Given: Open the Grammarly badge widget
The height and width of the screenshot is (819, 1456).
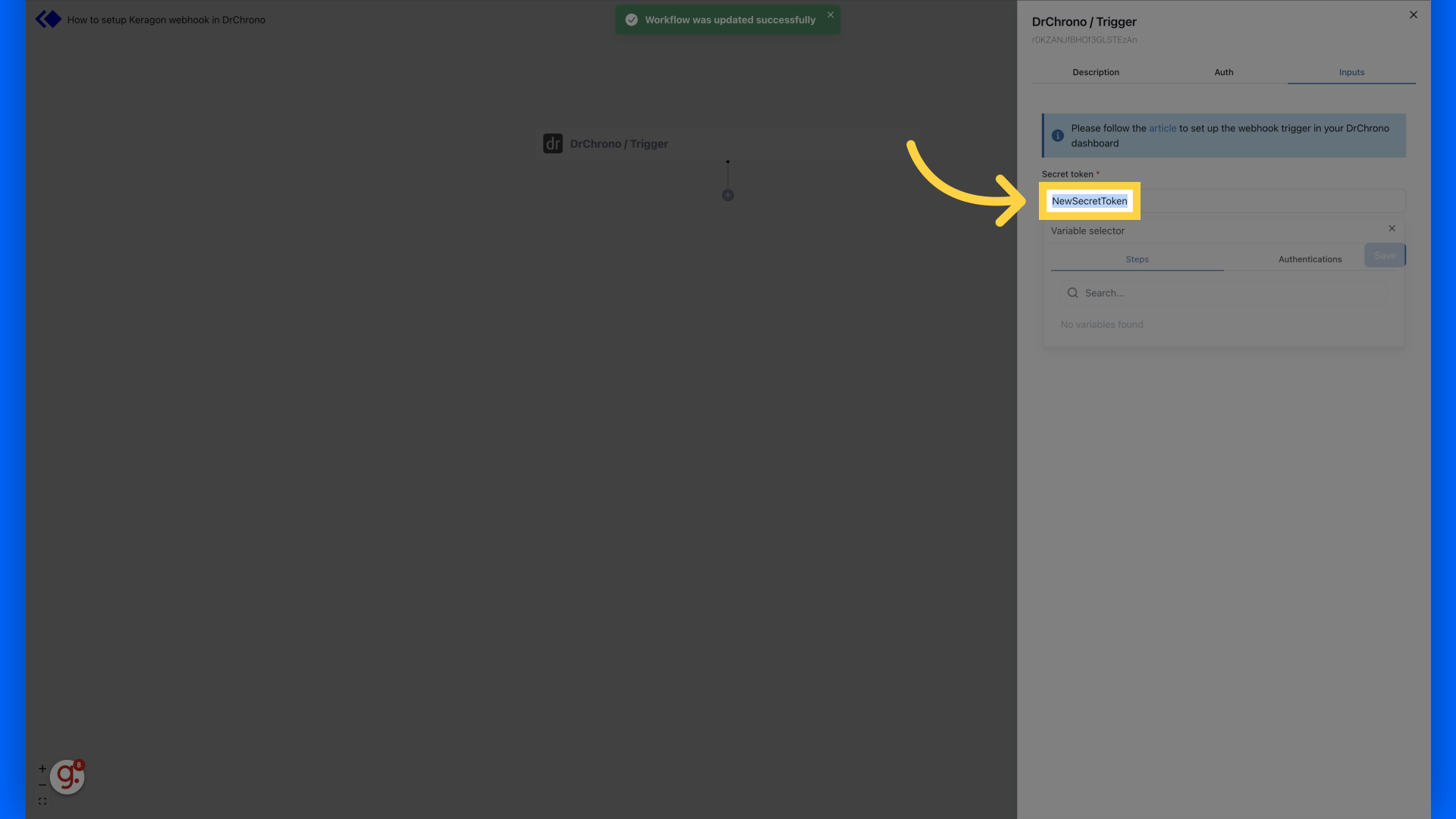Looking at the screenshot, I should (67, 777).
